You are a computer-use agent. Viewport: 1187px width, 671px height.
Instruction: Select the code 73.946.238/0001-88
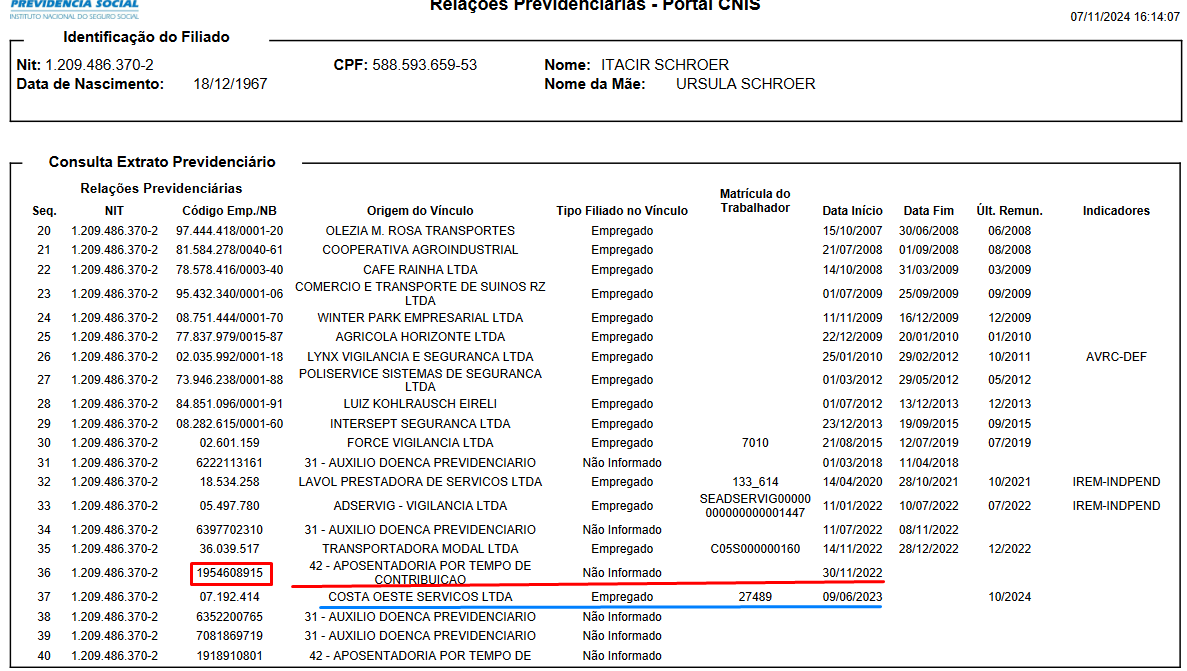pyautogui.click(x=229, y=380)
